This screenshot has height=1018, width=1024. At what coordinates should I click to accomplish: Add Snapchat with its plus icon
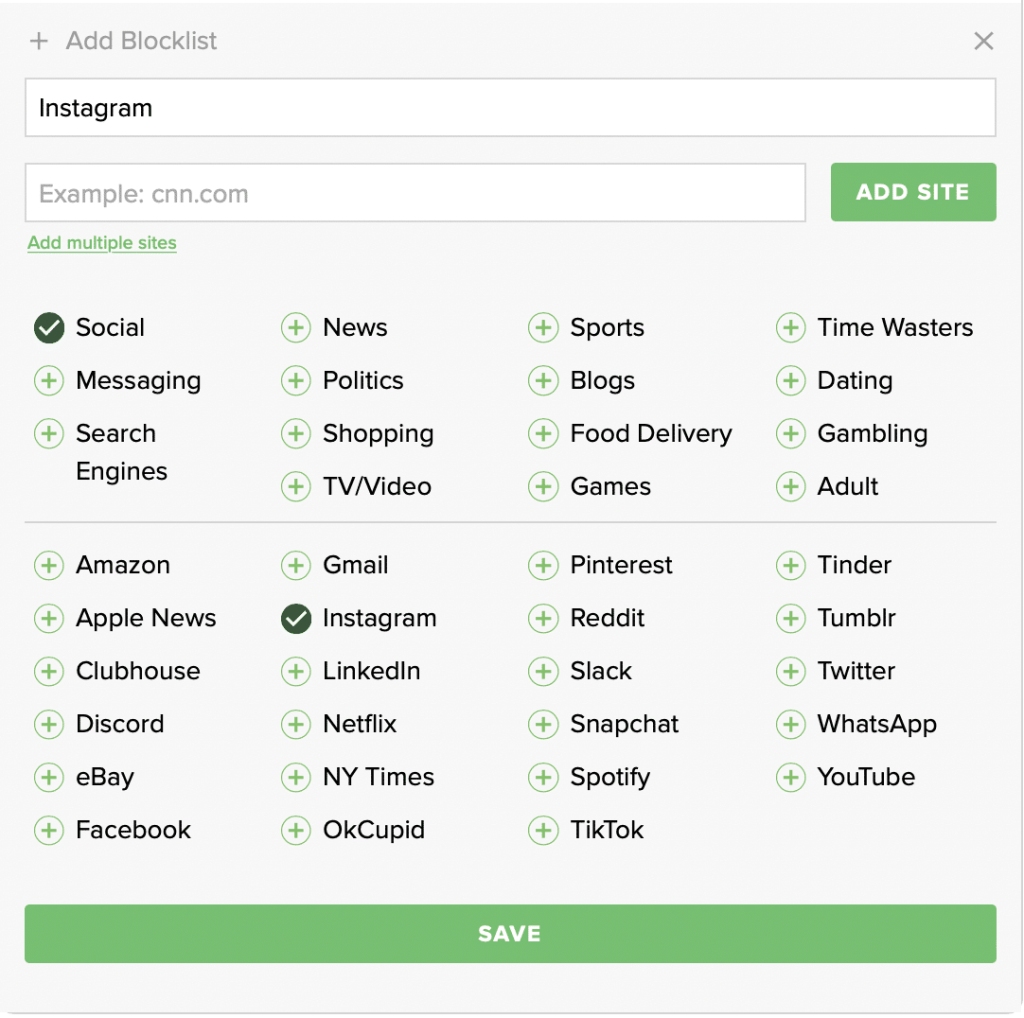[543, 724]
